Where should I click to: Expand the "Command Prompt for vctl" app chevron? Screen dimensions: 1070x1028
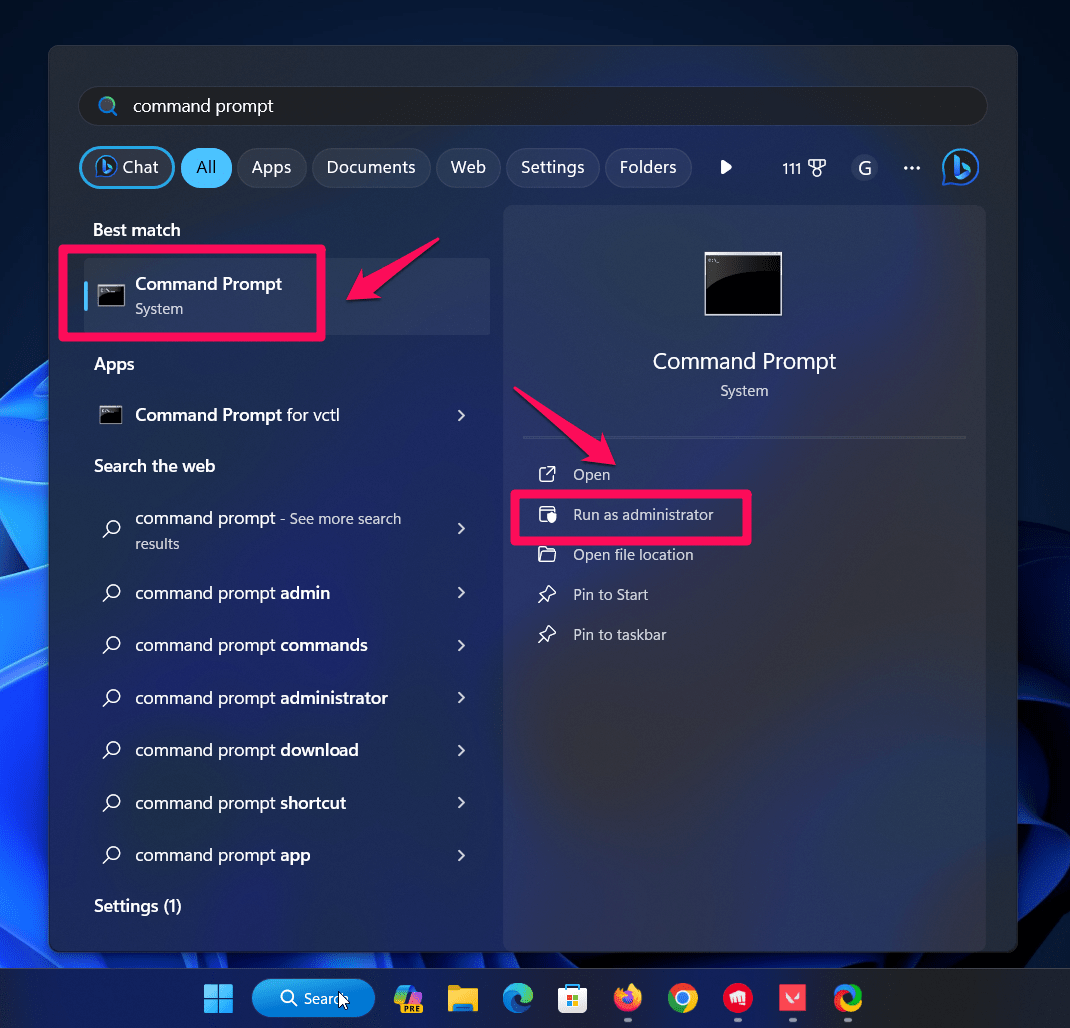tap(461, 415)
